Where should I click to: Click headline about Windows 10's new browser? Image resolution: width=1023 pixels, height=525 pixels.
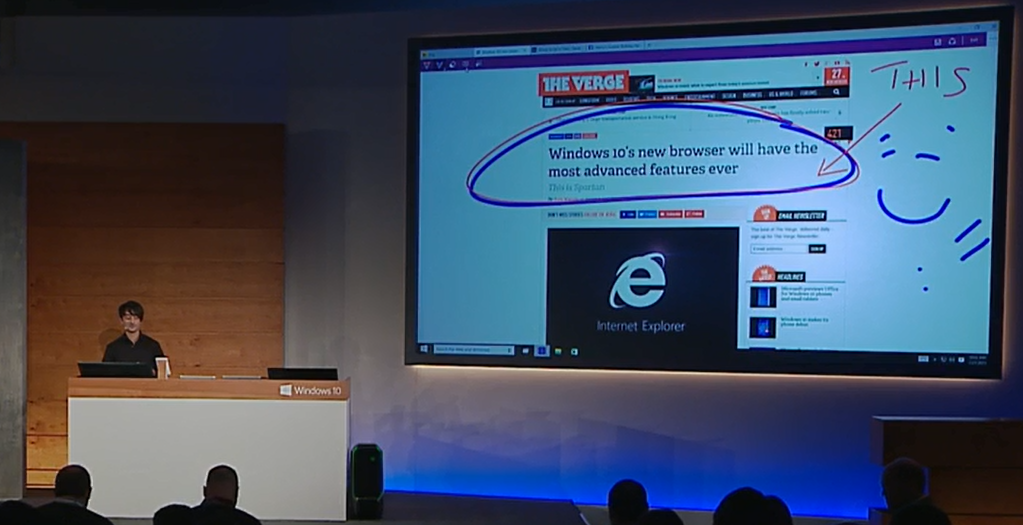[682, 160]
